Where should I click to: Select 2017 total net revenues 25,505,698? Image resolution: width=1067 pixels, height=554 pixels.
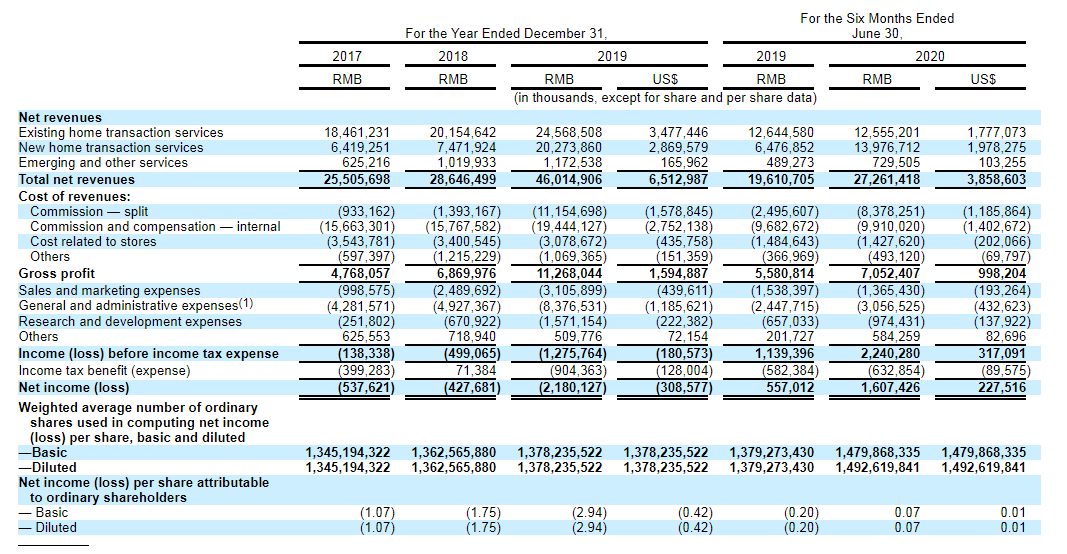[x=357, y=180]
